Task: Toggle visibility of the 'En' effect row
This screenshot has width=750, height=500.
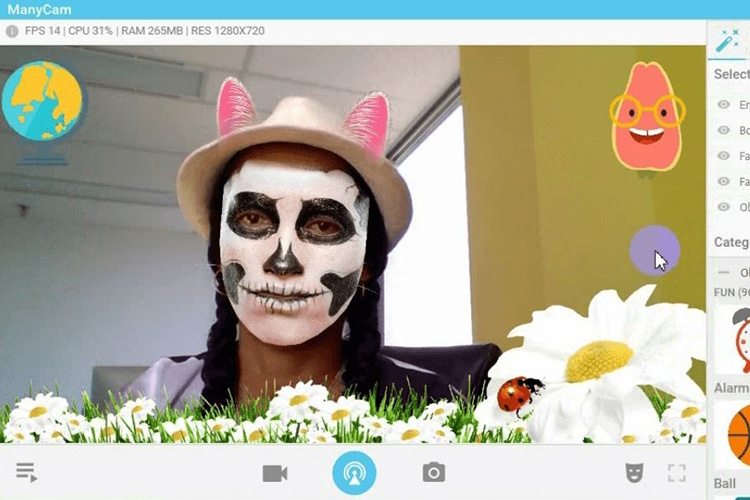Action: point(723,104)
